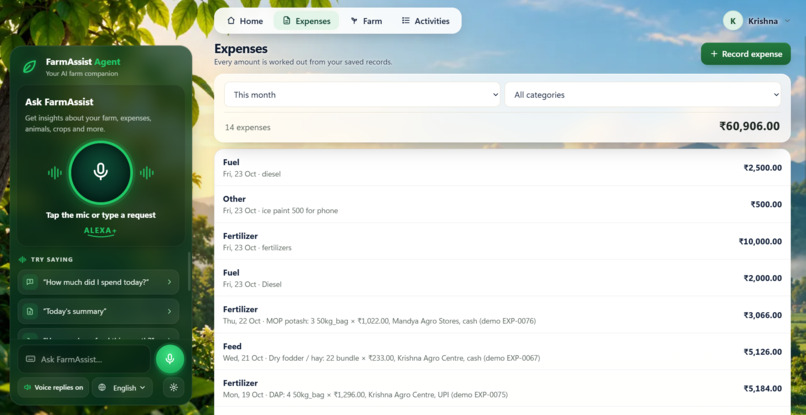Click the ₹500.00 amount
This screenshot has height=415, width=806.
[766, 204]
